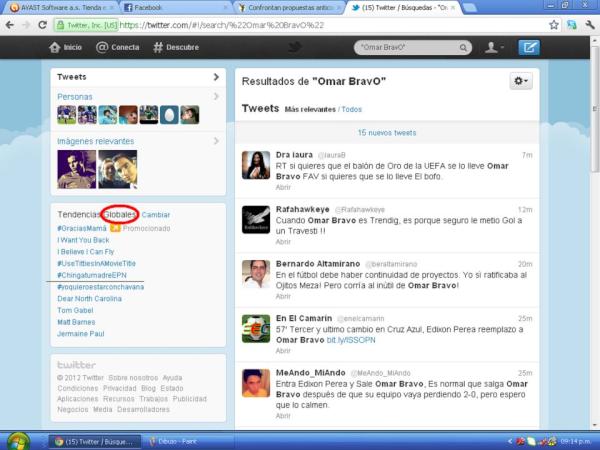
Task: Open #UseTittiesInAMovieTitle trend
Action: point(96,263)
